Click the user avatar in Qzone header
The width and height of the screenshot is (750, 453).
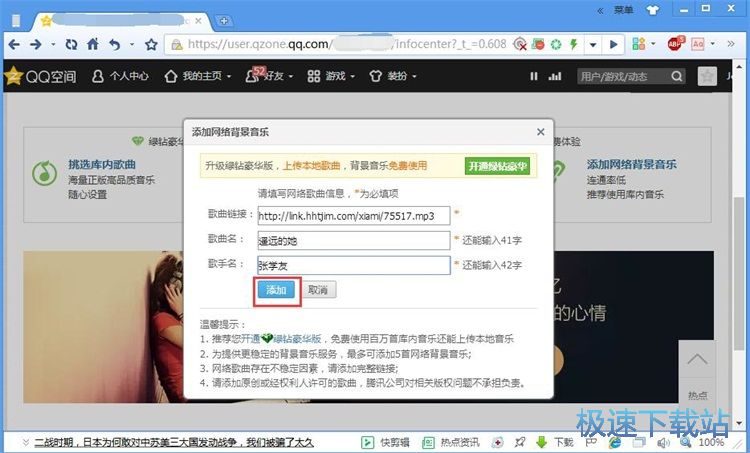[x=707, y=76]
